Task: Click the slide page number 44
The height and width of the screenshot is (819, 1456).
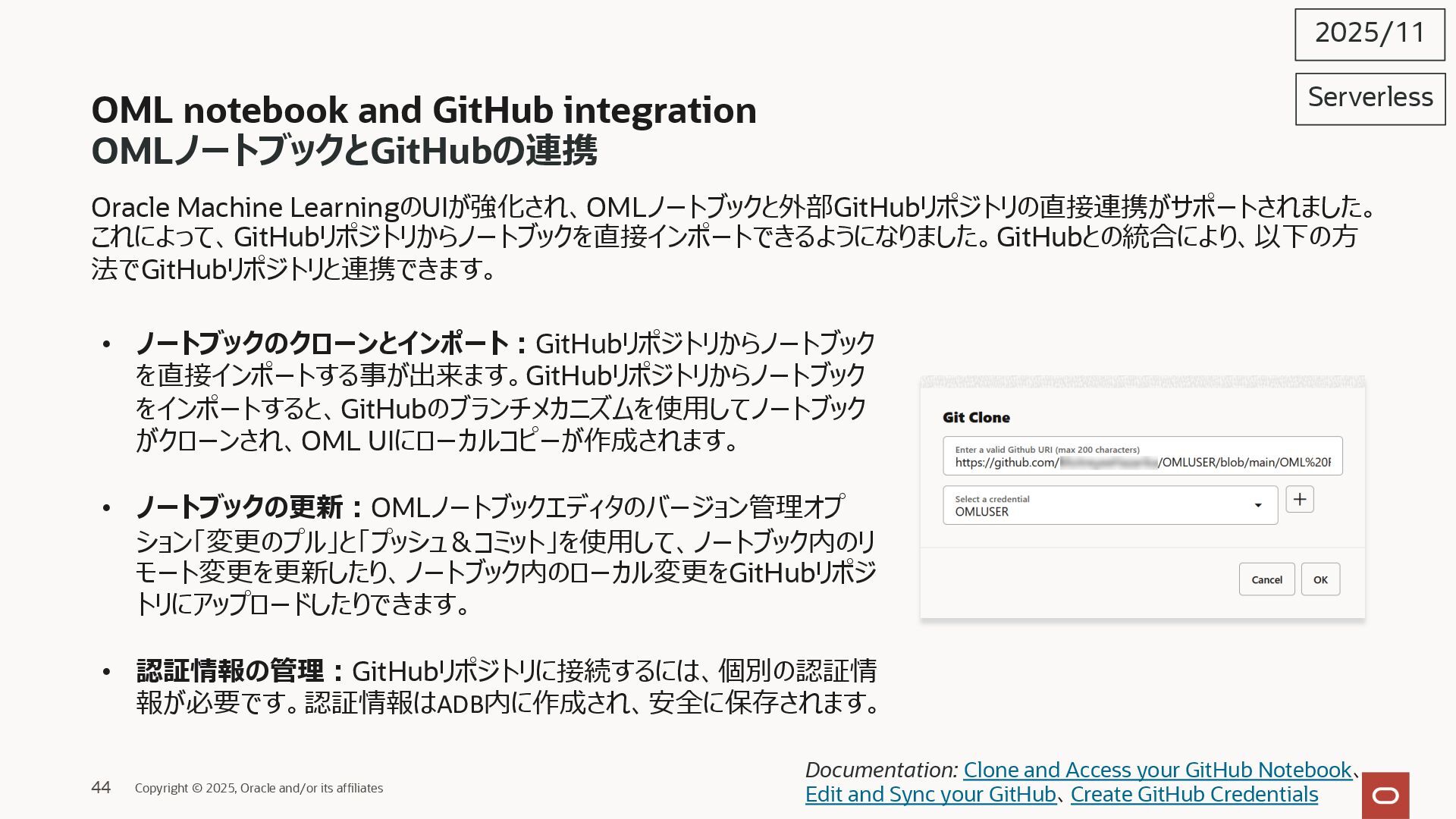Action: [101, 788]
